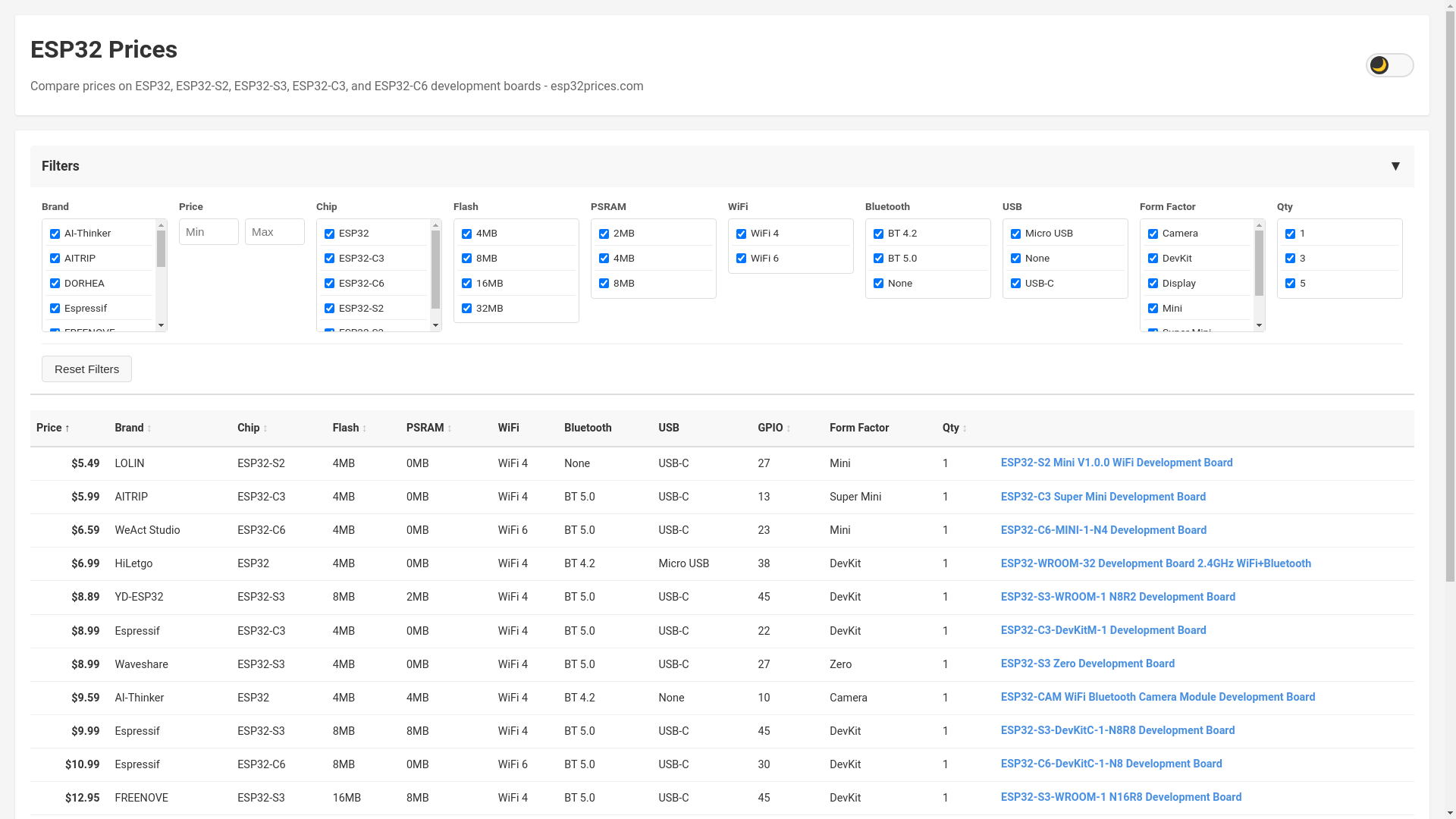
Task: Toggle dark mode moon switch
Action: (x=1389, y=65)
